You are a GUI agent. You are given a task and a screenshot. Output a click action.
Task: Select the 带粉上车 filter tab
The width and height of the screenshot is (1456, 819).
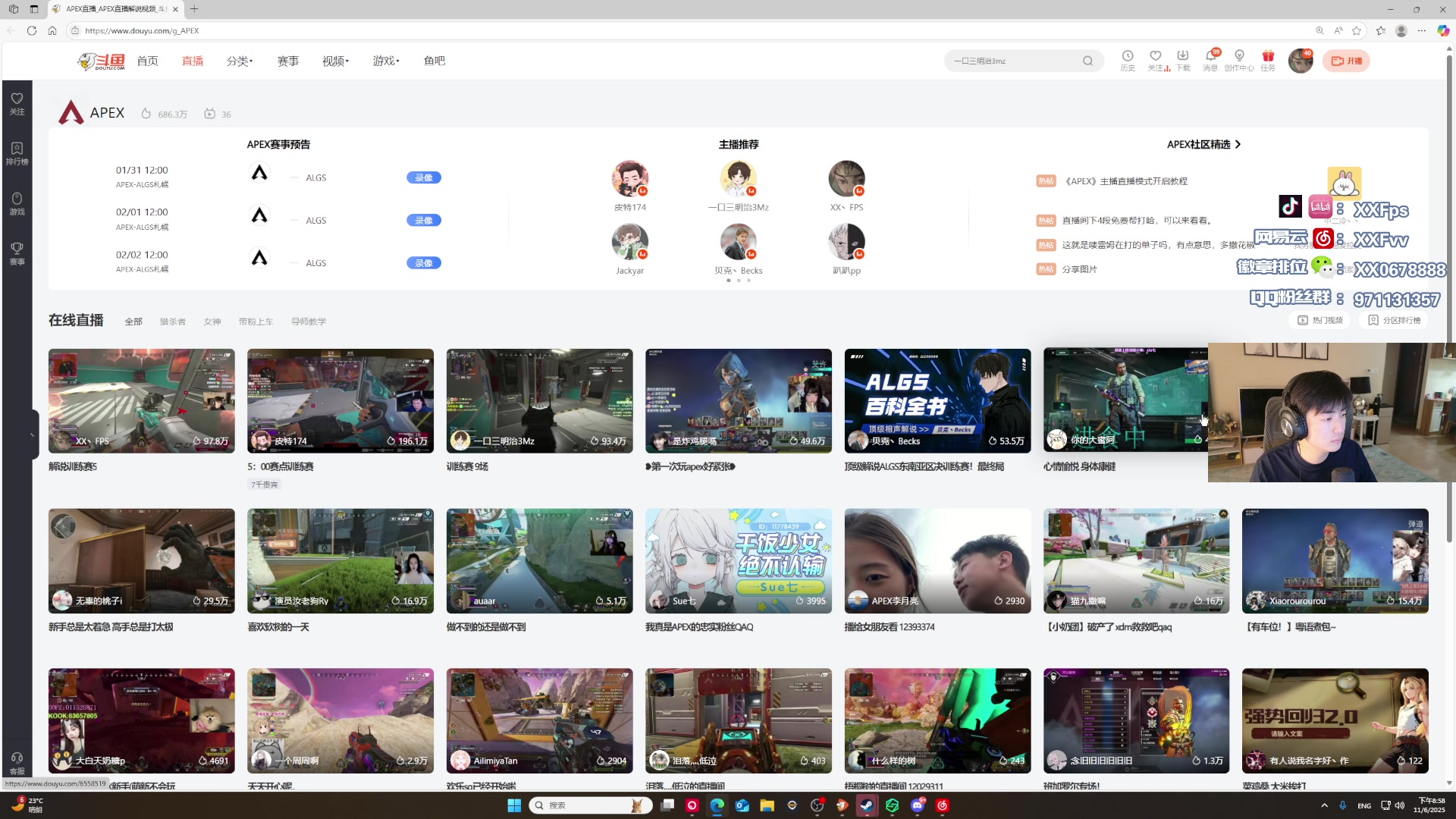click(256, 322)
